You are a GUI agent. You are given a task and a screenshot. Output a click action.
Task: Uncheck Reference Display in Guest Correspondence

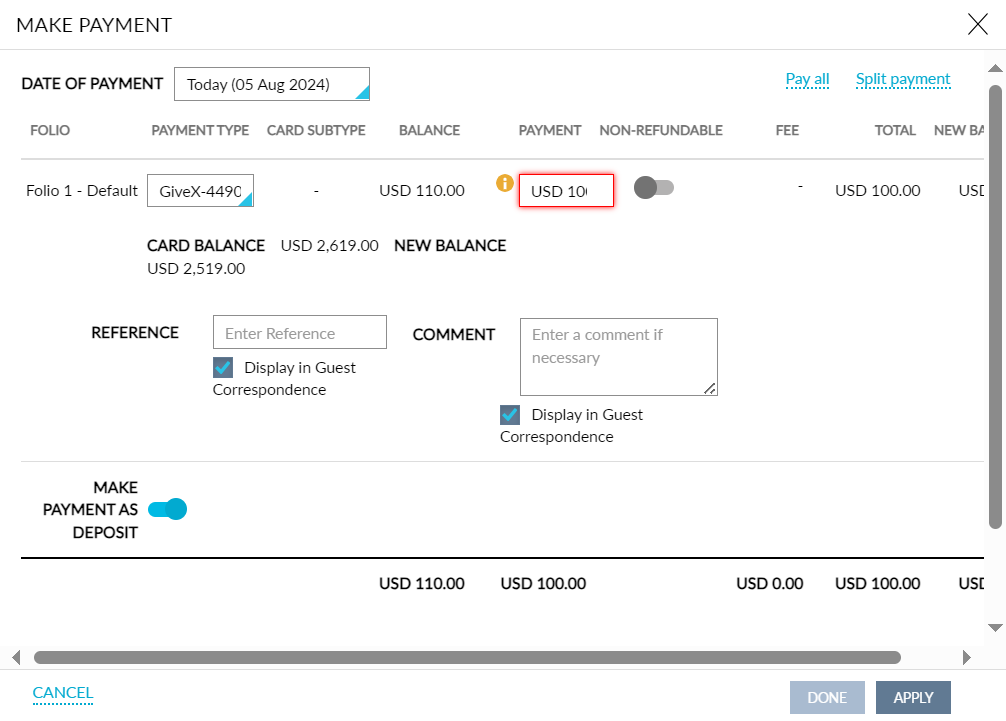coord(223,367)
